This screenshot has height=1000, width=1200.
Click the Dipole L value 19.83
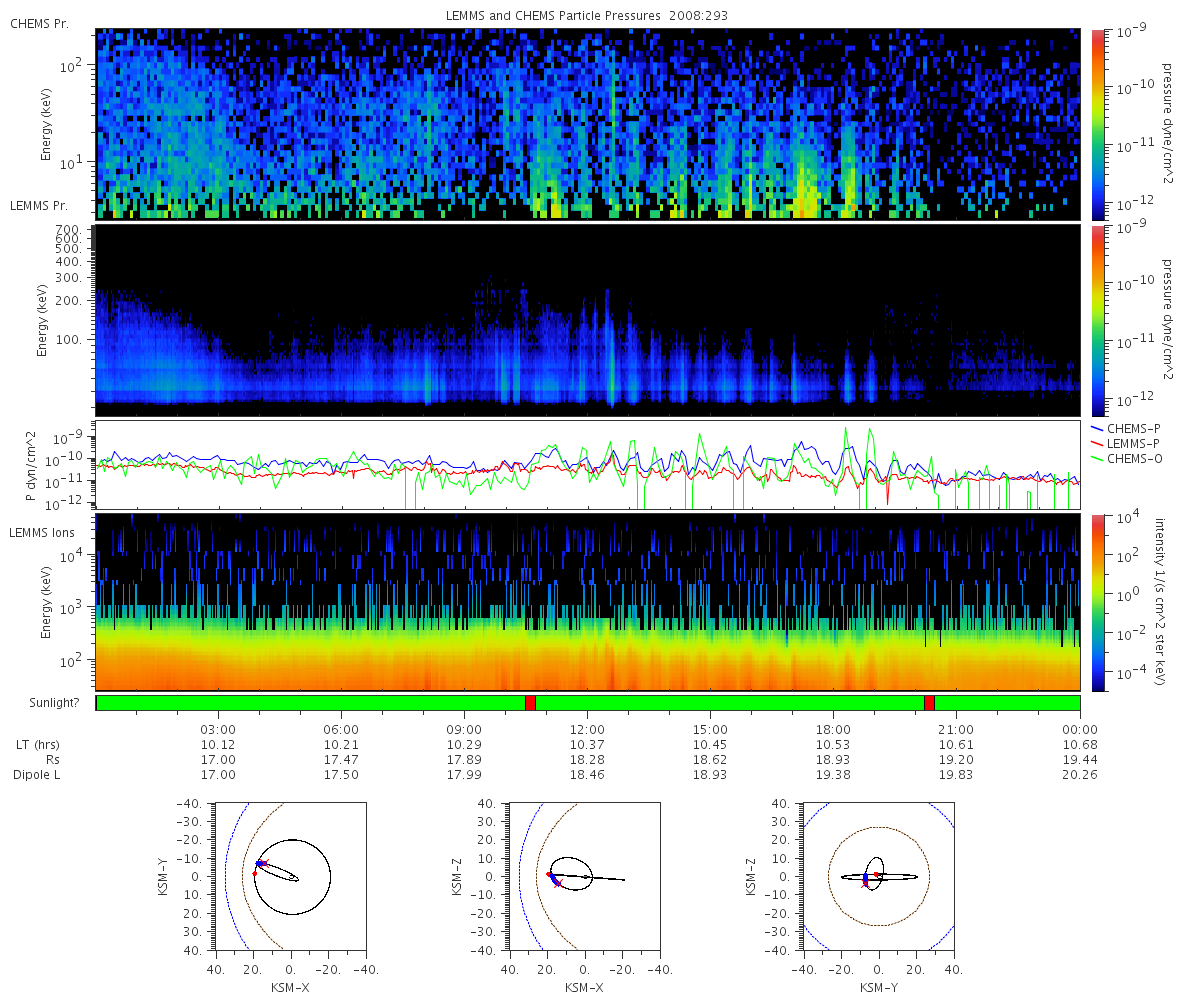tap(956, 775)
